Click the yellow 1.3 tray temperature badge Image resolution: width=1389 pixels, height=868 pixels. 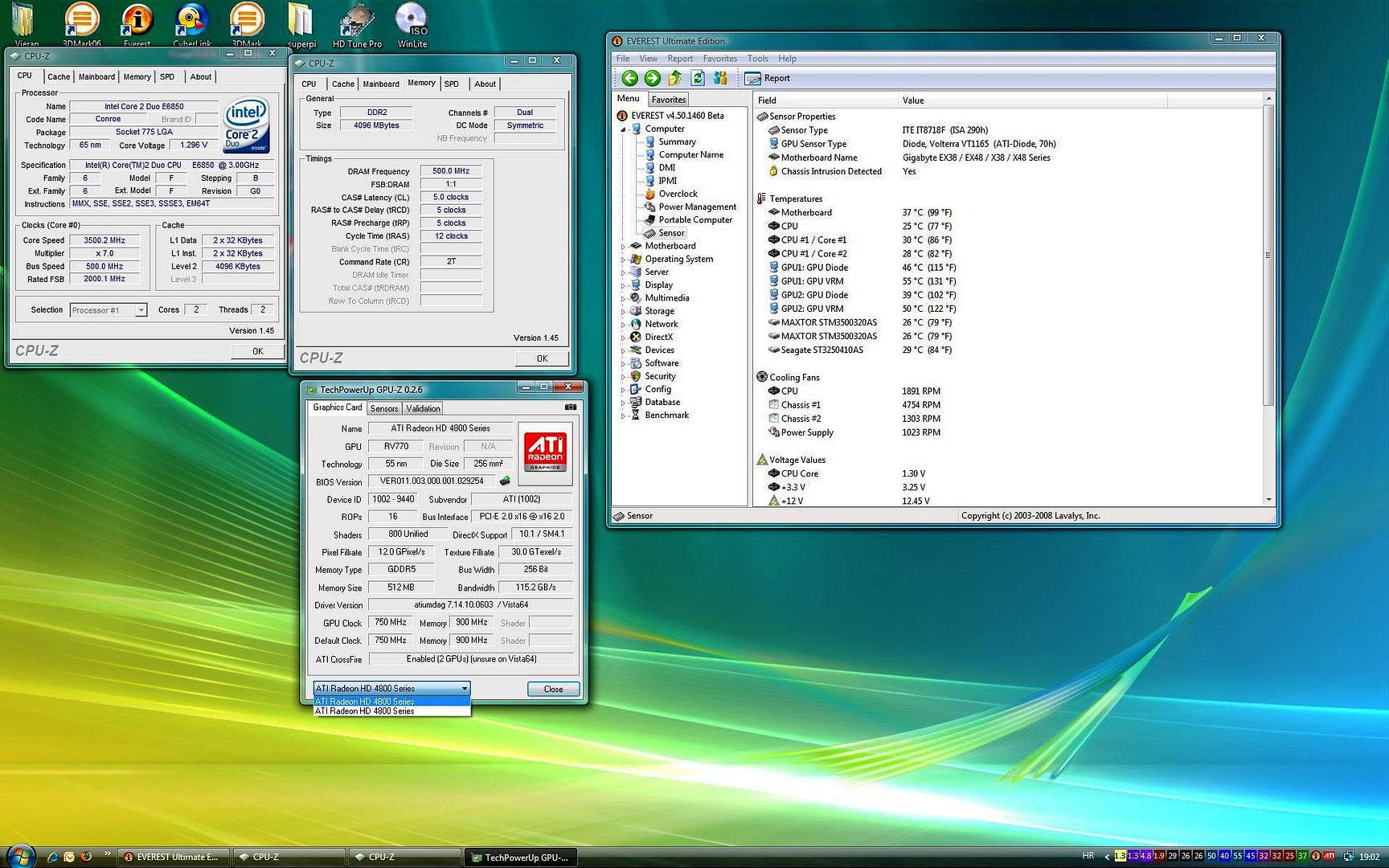click(1120, 856)
